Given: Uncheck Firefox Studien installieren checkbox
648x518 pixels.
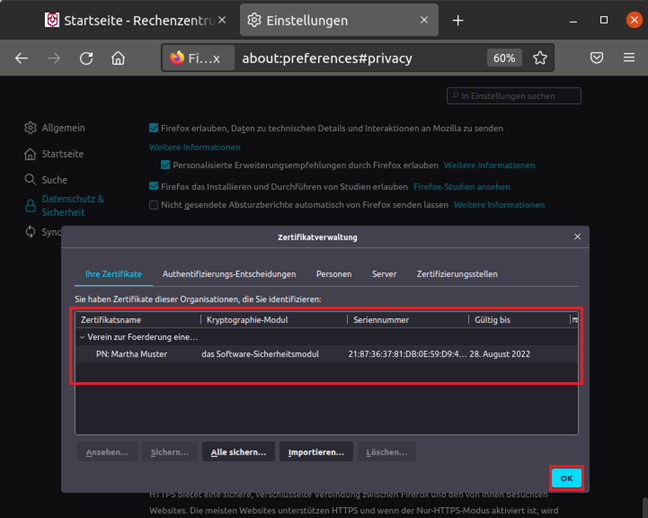Looking at the screenshot, I should tap(153, 186).
